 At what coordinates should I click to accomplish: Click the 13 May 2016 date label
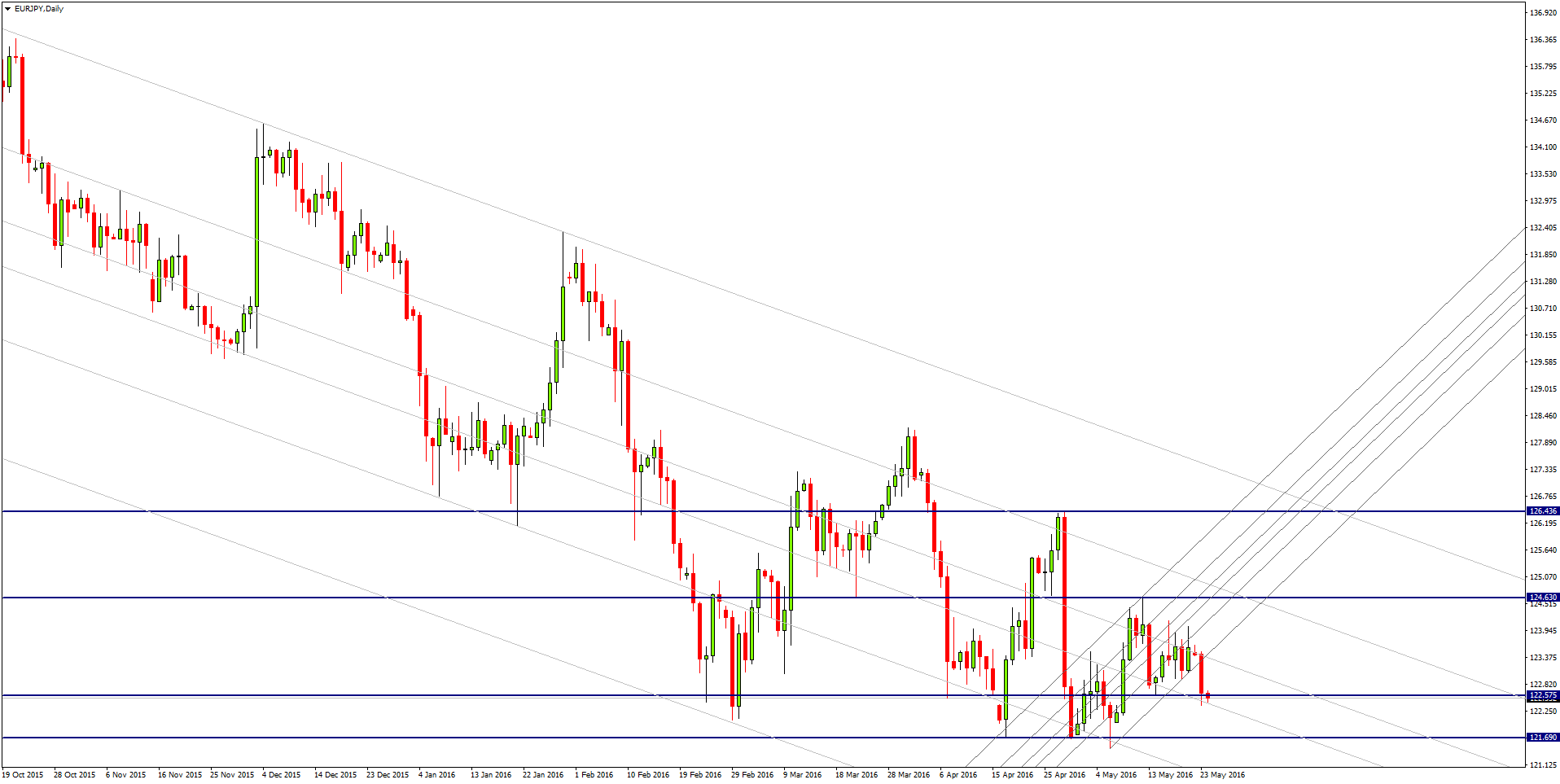[x=1170, y=775]
